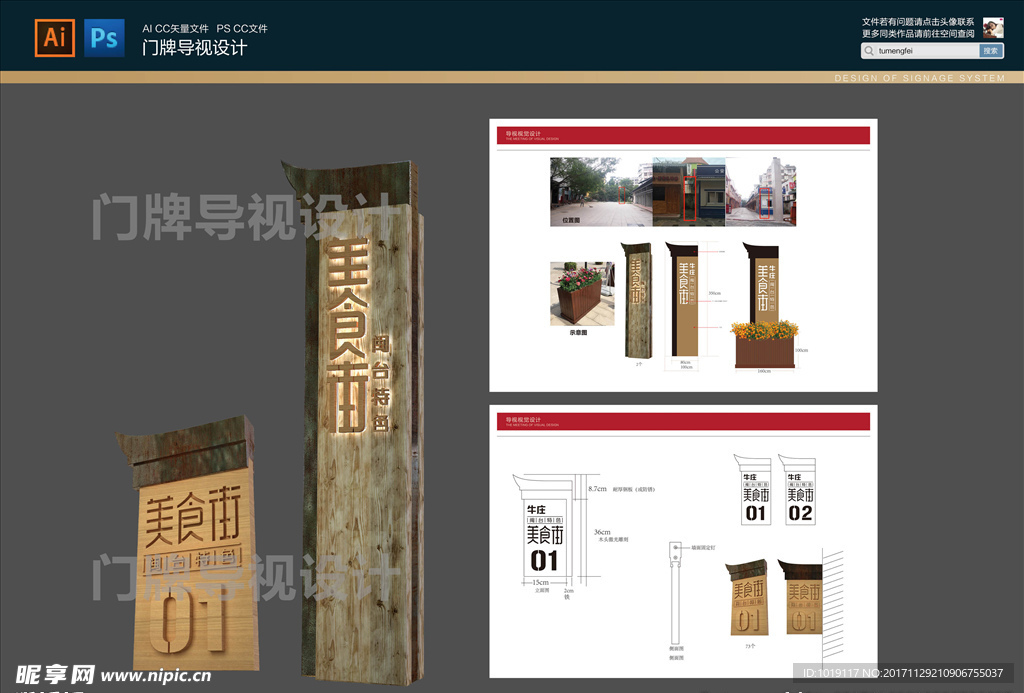Screen dimensions: 1024x693
Task: Click the AI CC矢量文件 label text
Action: click(175, 29)
